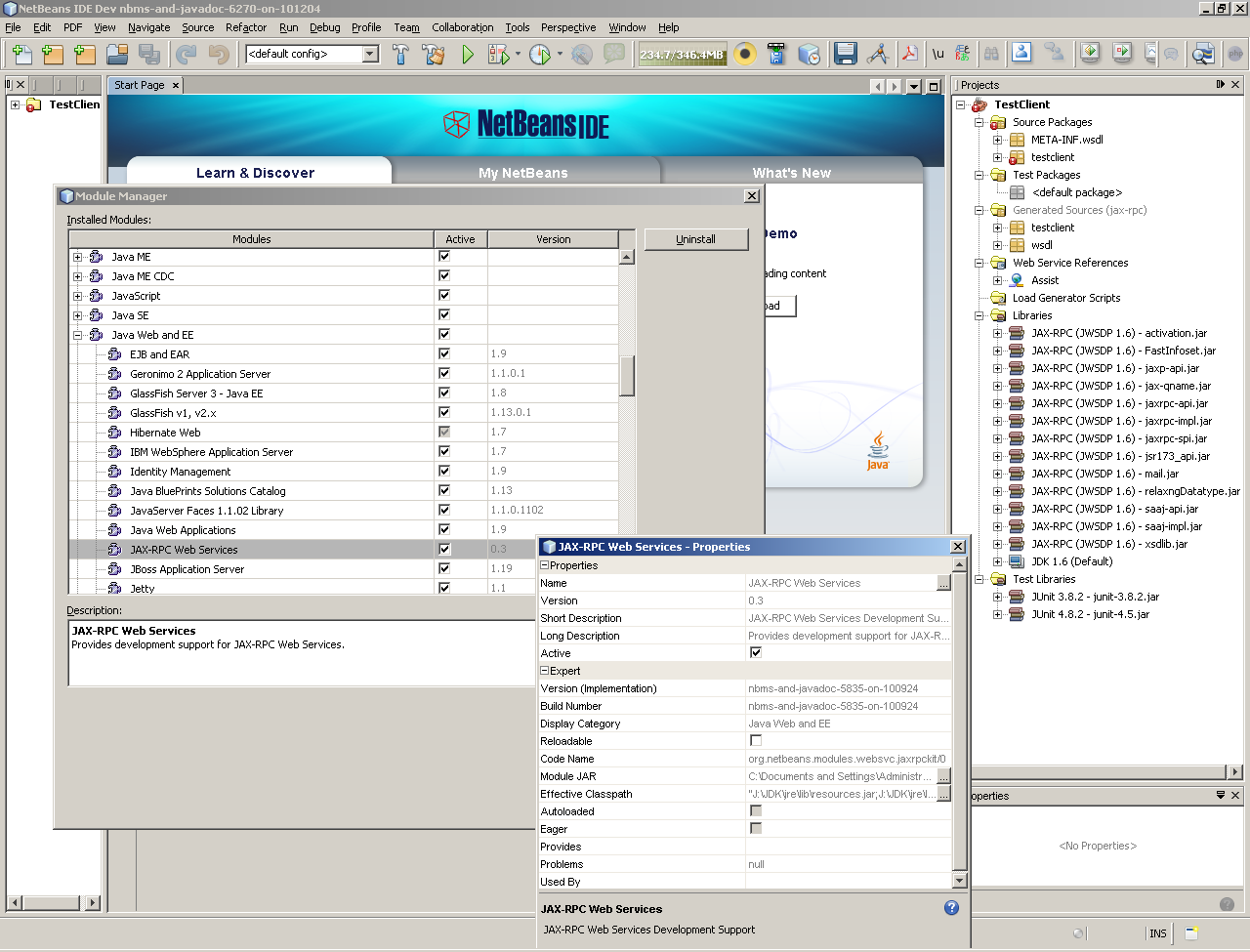The image size is (1250, 952).
Task: Toggle the Autoloaded property checkbox
Action: click(756, 811)
